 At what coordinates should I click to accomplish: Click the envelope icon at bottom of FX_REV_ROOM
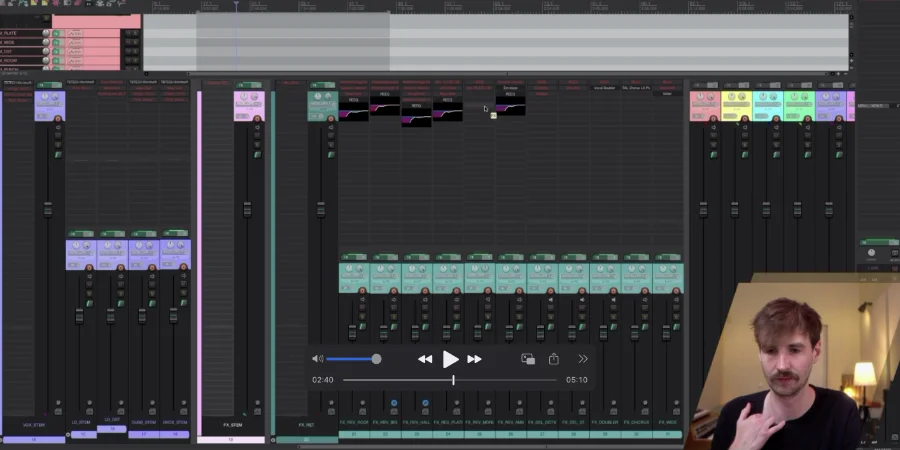[362, 412]
